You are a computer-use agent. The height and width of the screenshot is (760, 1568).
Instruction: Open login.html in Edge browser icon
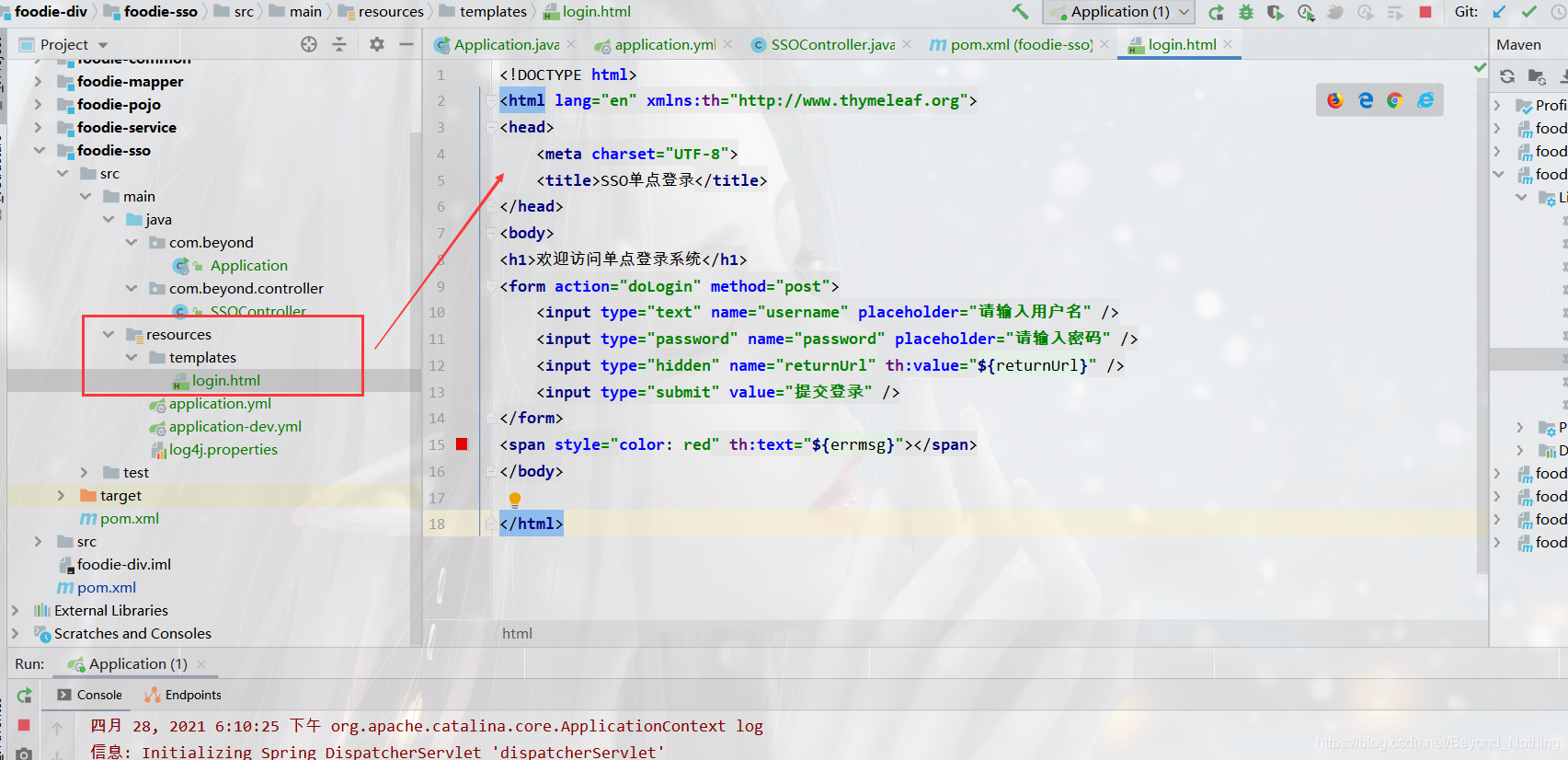(1366, 100)
